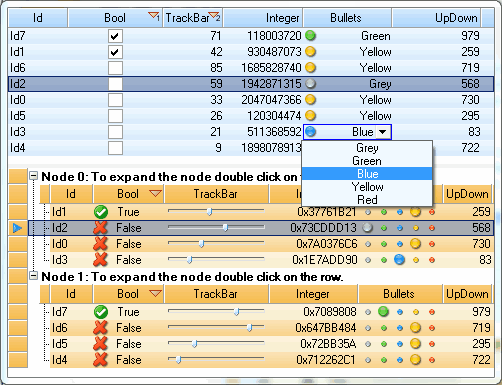
Task: Click Integer value 1685828740 in top grid
Action: (271, 68)
